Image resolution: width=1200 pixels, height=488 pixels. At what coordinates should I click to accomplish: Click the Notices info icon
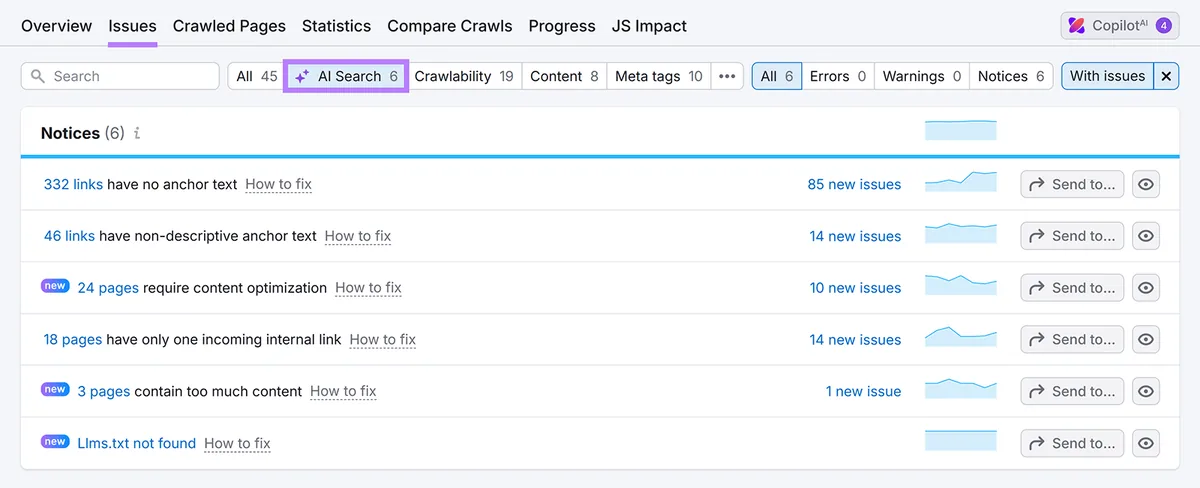pos(137,133)
